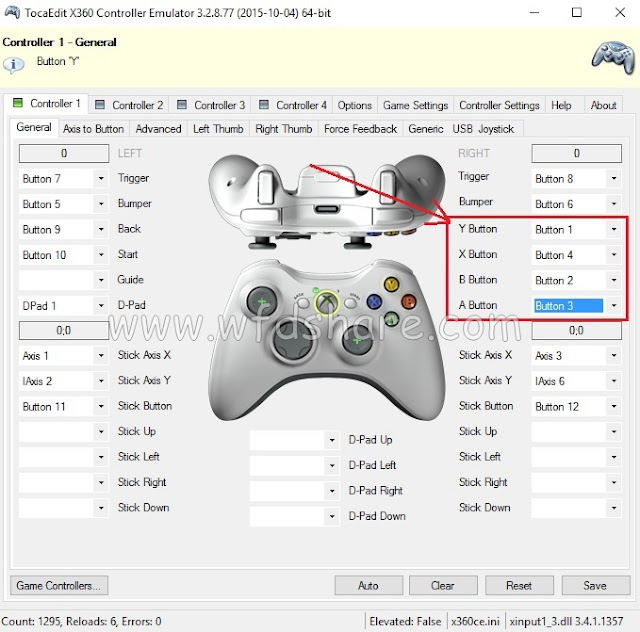The width and height of the screenshot is (640, 632).
Task: Click status icon on Controller 3 tab
Action: [182, 105]
